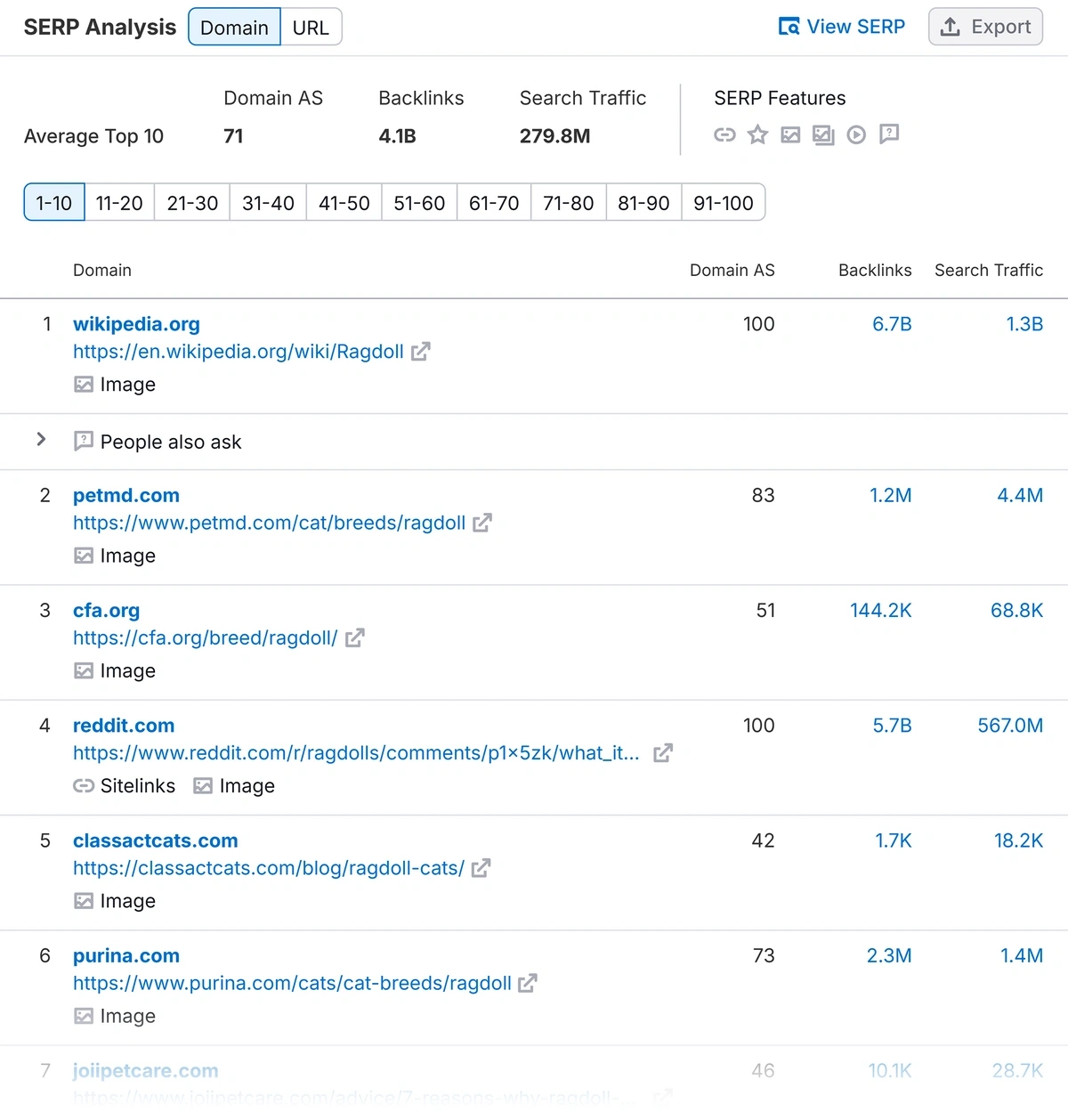The image size is (1068, 1120).
Task: Click purina.com search traffic value 1.4M
Action: (x=1022, y=955)
